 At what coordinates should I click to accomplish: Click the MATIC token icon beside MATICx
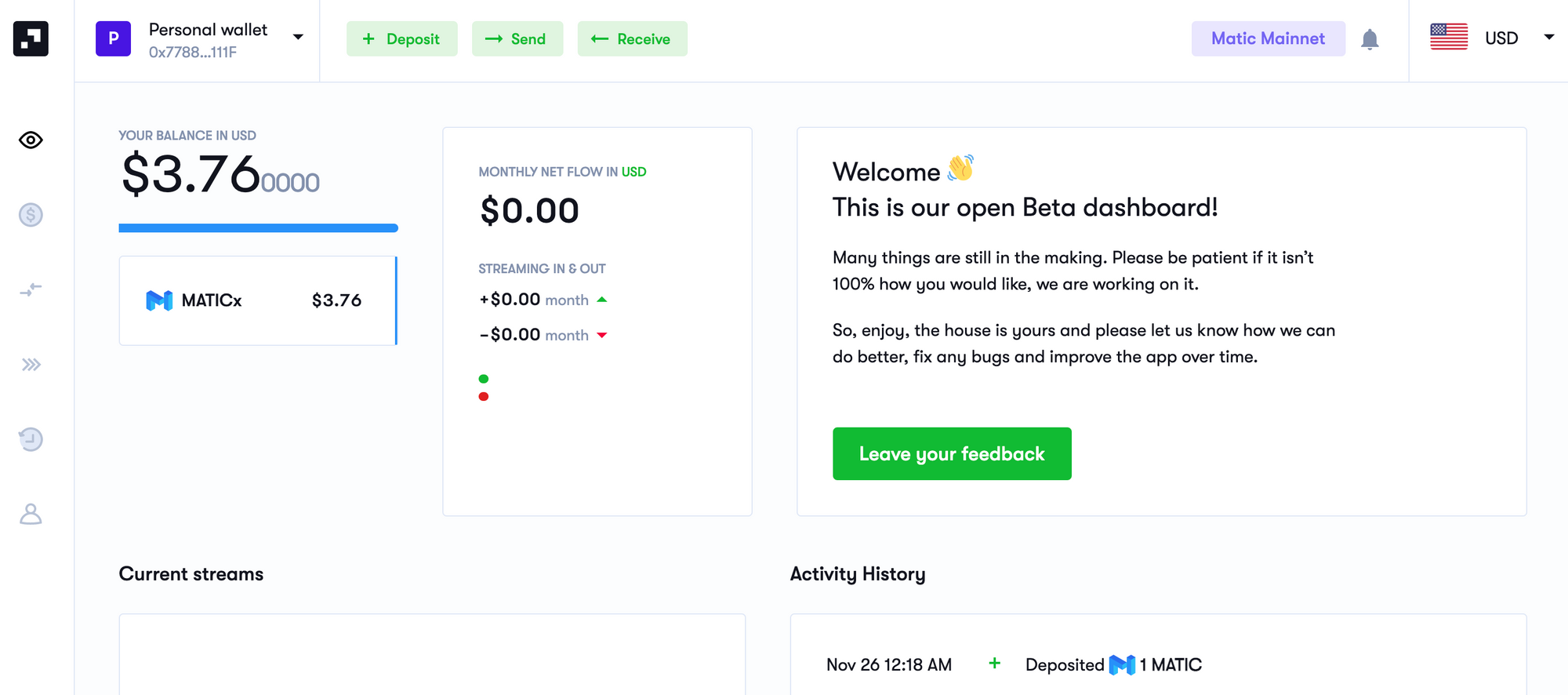(x=158, y=300)
